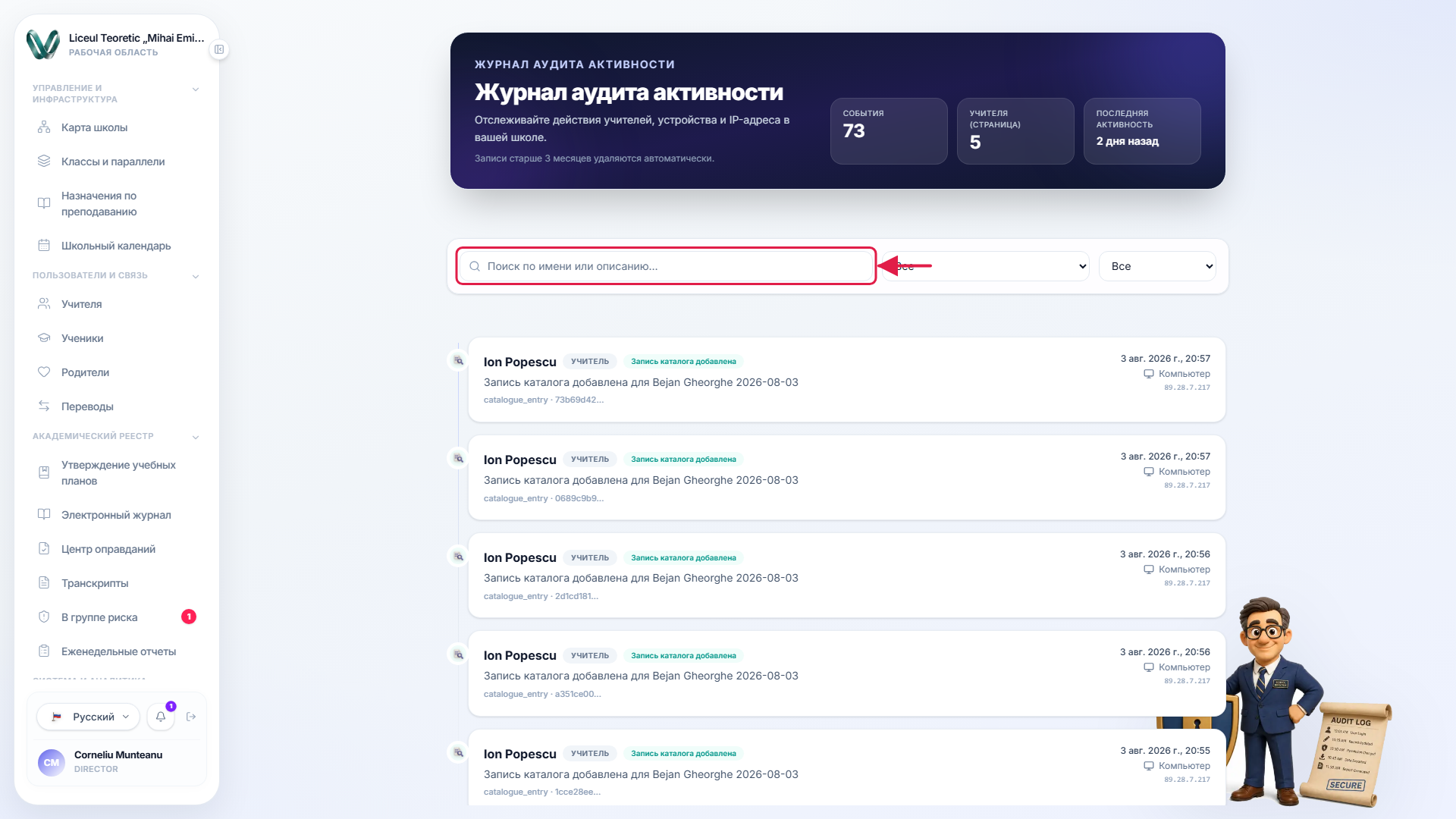This screenshot has width=1456, height=819.
Task: Click the События 73 stat card
Action: [889, 131]
